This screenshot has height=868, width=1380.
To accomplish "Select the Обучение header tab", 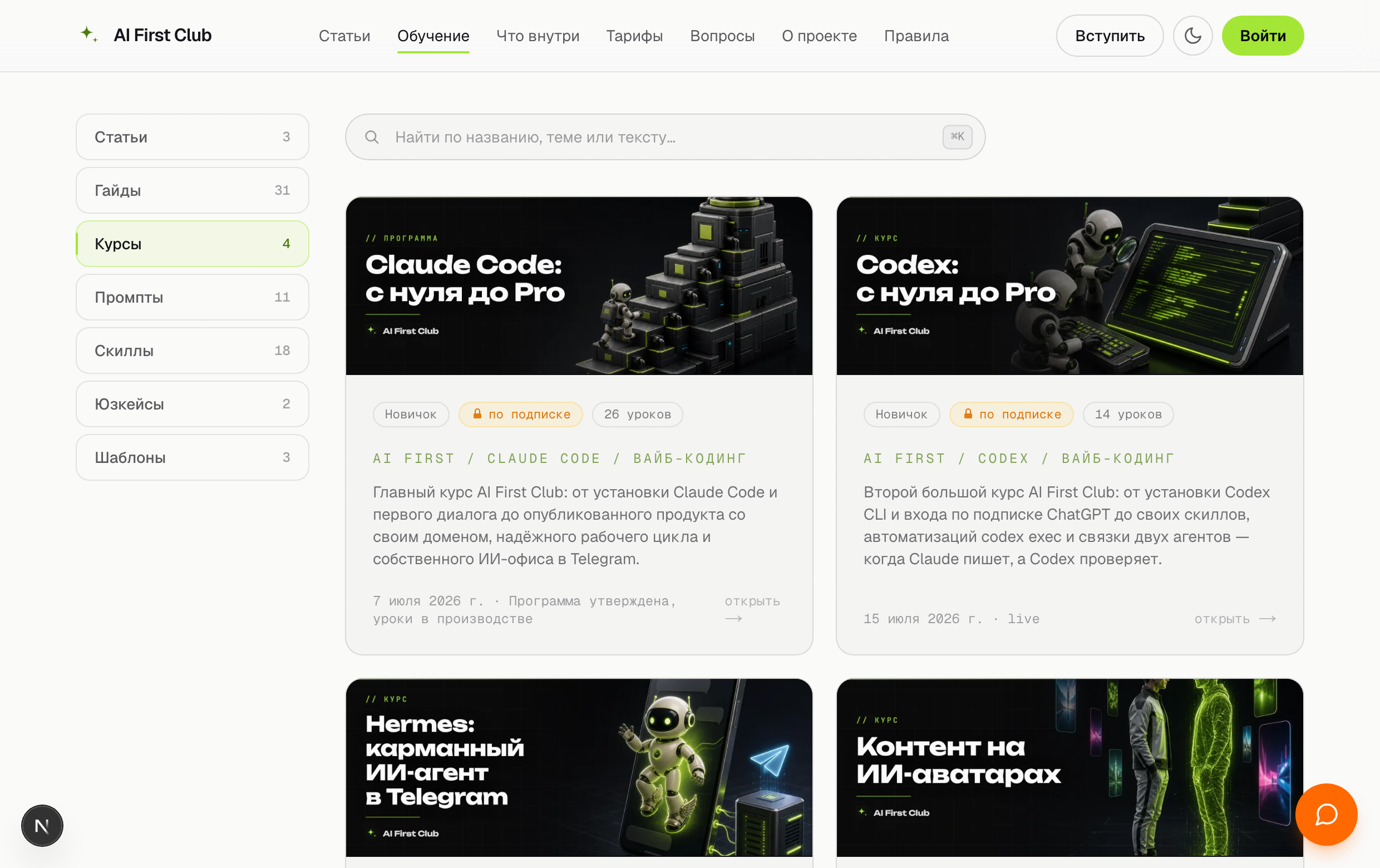I will pyautogui.click(x=433, y=36).
